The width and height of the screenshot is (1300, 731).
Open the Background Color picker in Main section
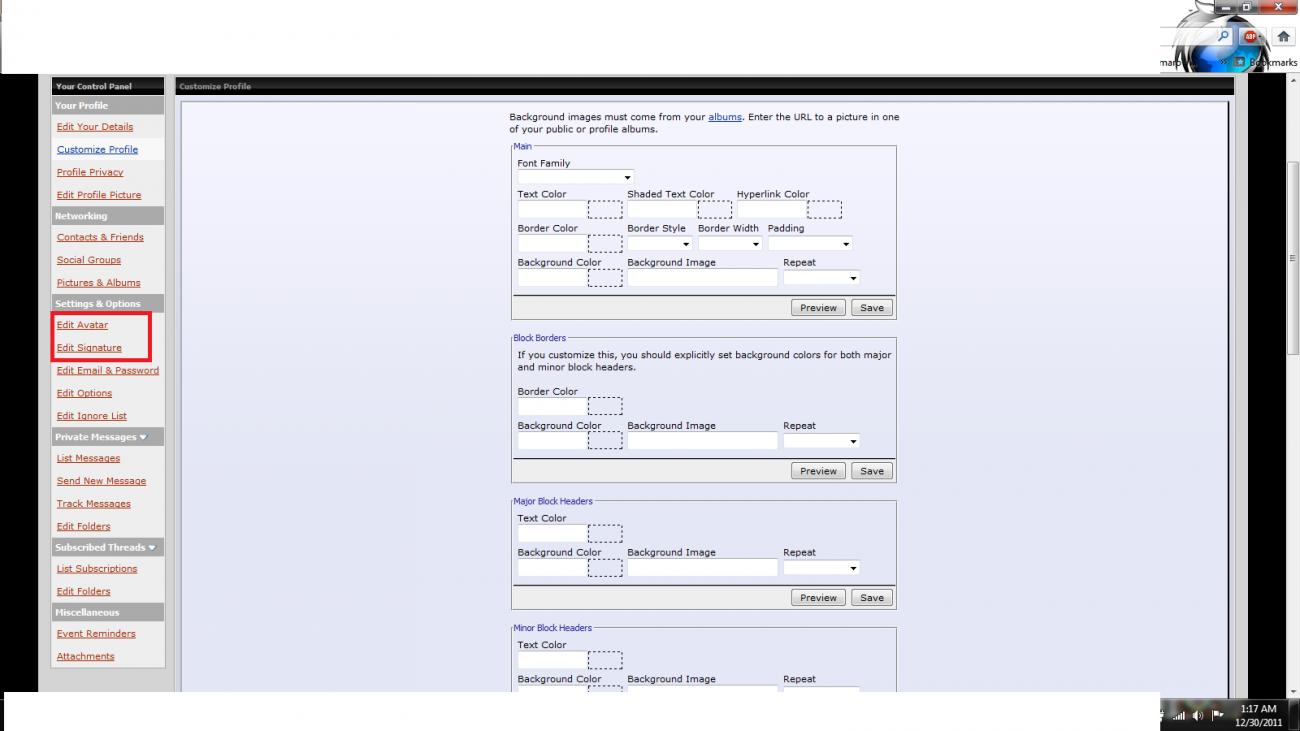(x=605, y=277)
